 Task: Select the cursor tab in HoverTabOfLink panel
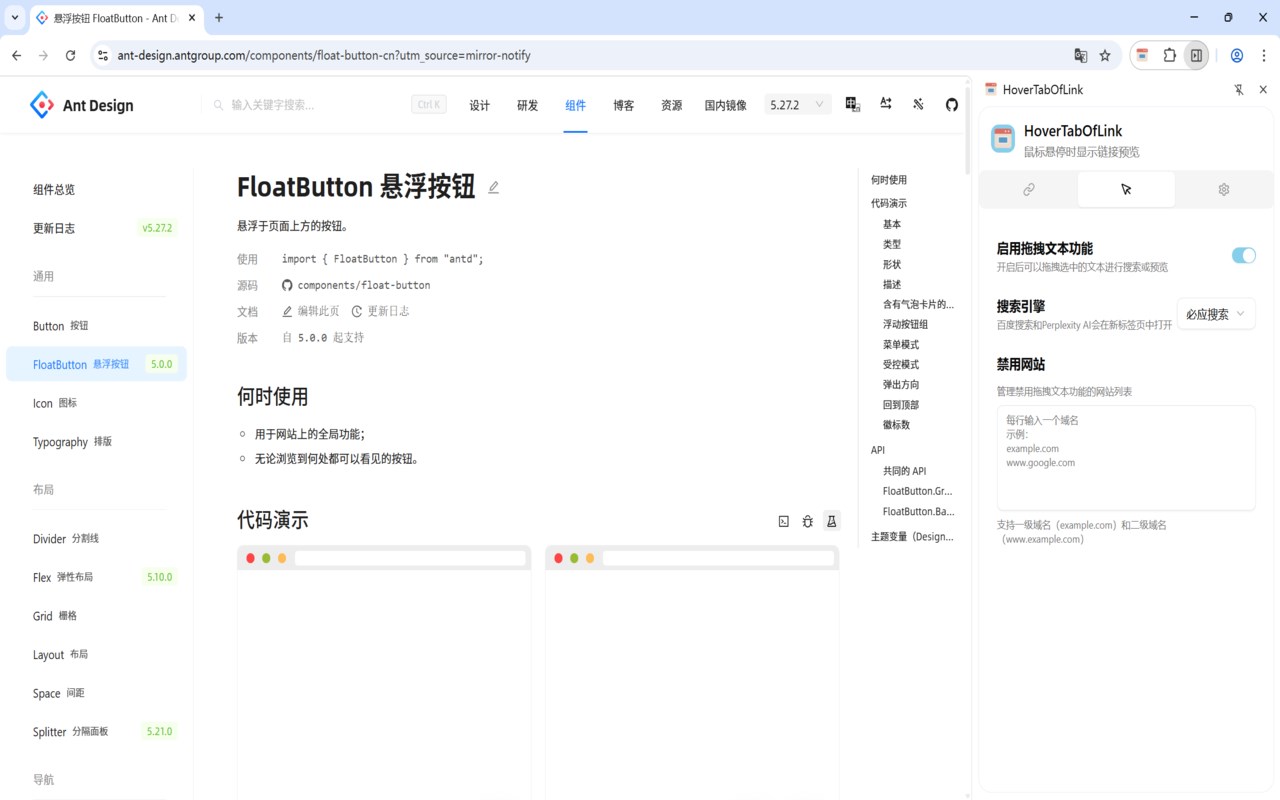[1126, 189]
